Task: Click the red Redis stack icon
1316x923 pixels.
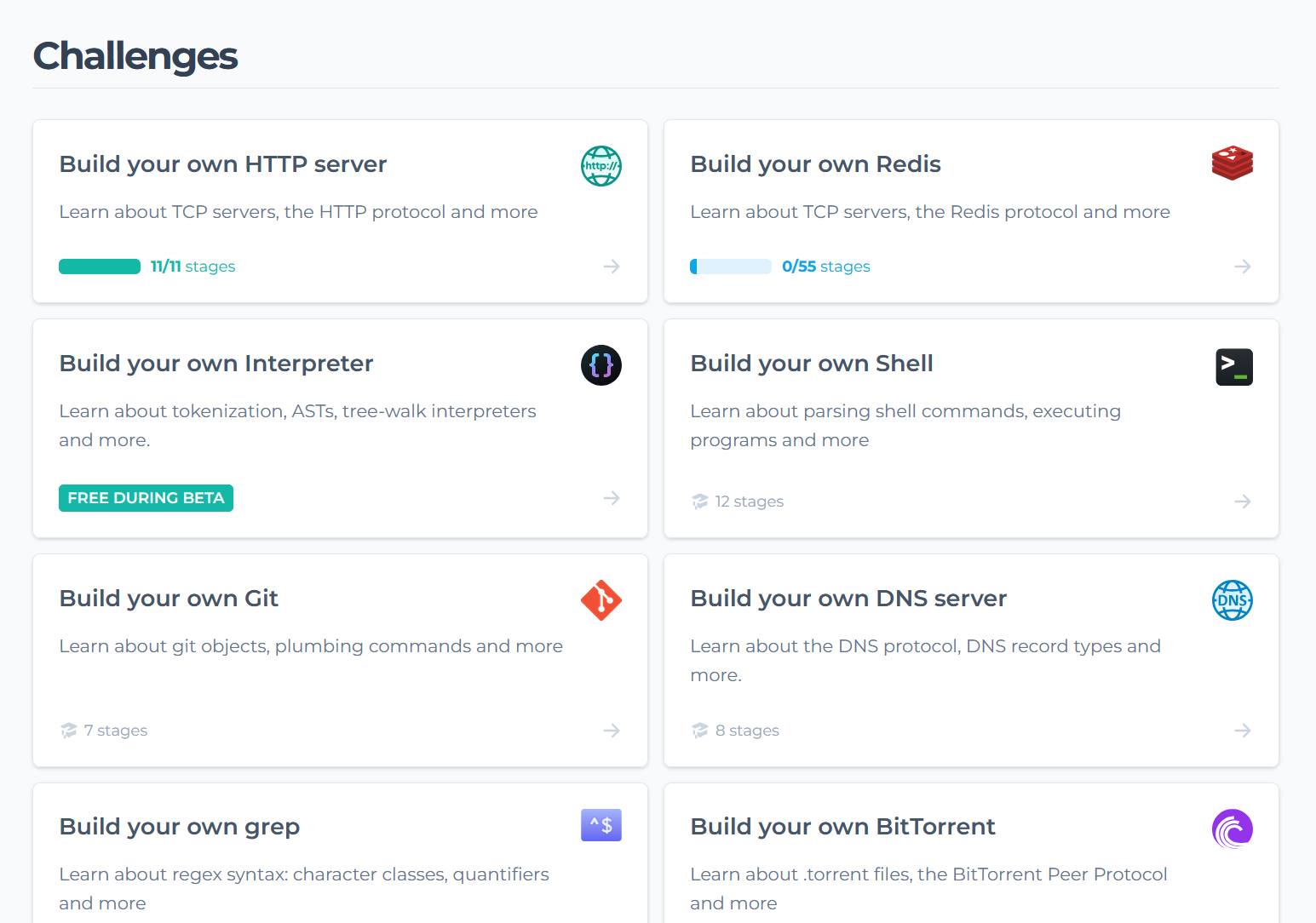Action: click(x=1232, y=163)
